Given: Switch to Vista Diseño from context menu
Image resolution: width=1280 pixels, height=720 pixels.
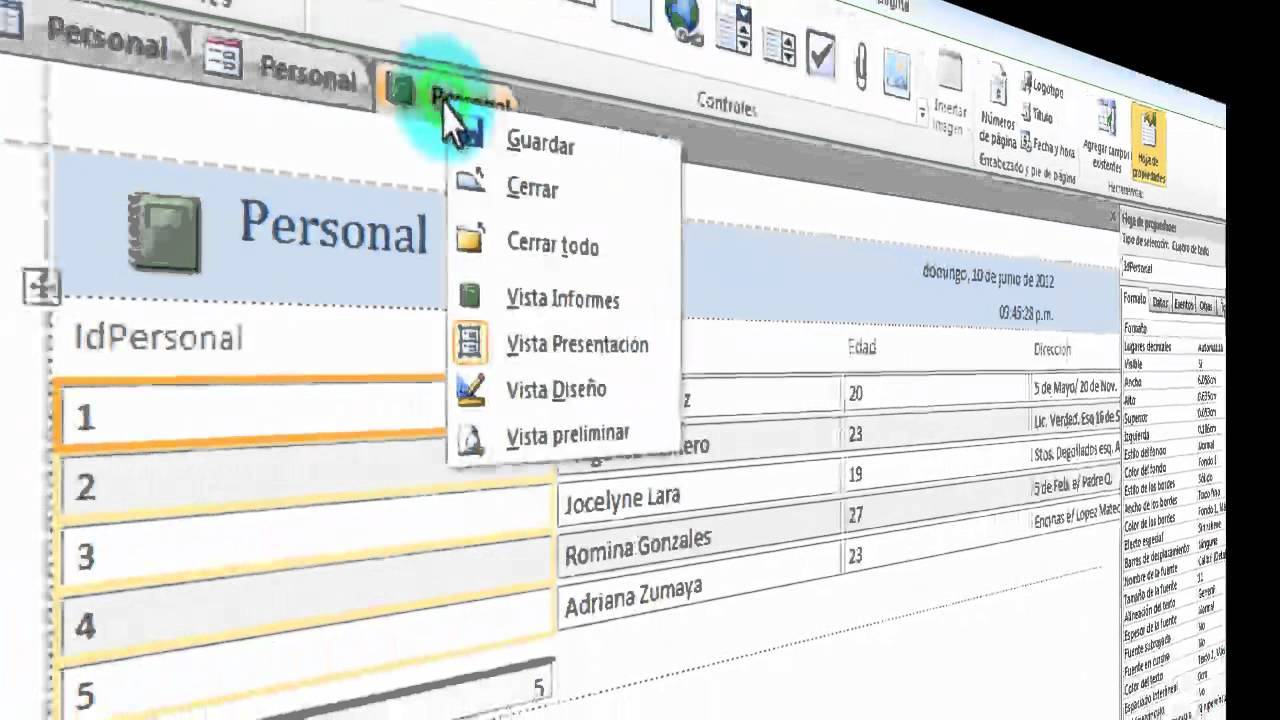Looking at the screenshot, I should pyautogui.click(x=556, y=390).
